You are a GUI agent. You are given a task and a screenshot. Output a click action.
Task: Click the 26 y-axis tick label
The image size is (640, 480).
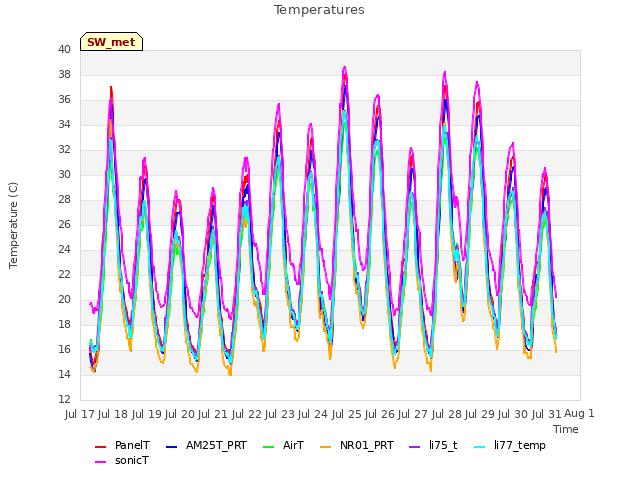tap(64, 224)
